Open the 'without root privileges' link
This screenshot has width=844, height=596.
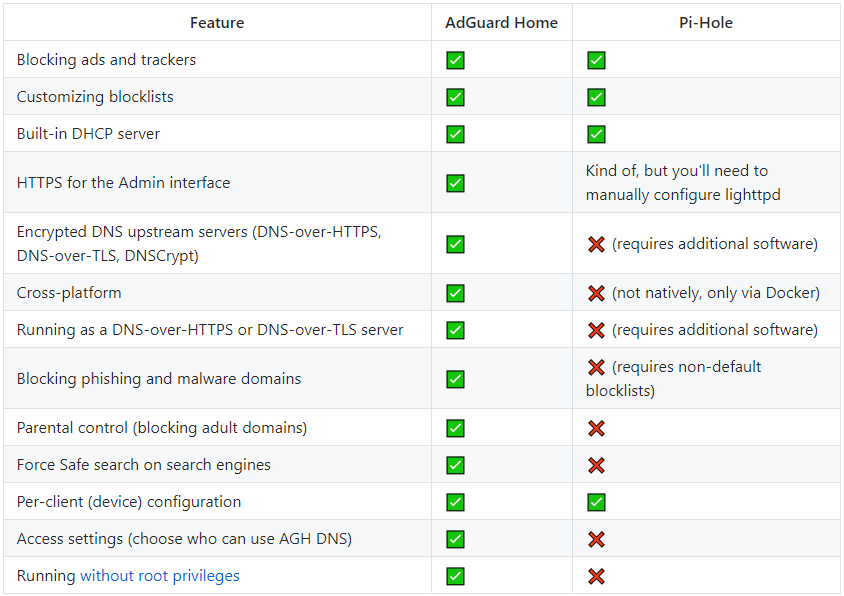[x=160, y=576]
